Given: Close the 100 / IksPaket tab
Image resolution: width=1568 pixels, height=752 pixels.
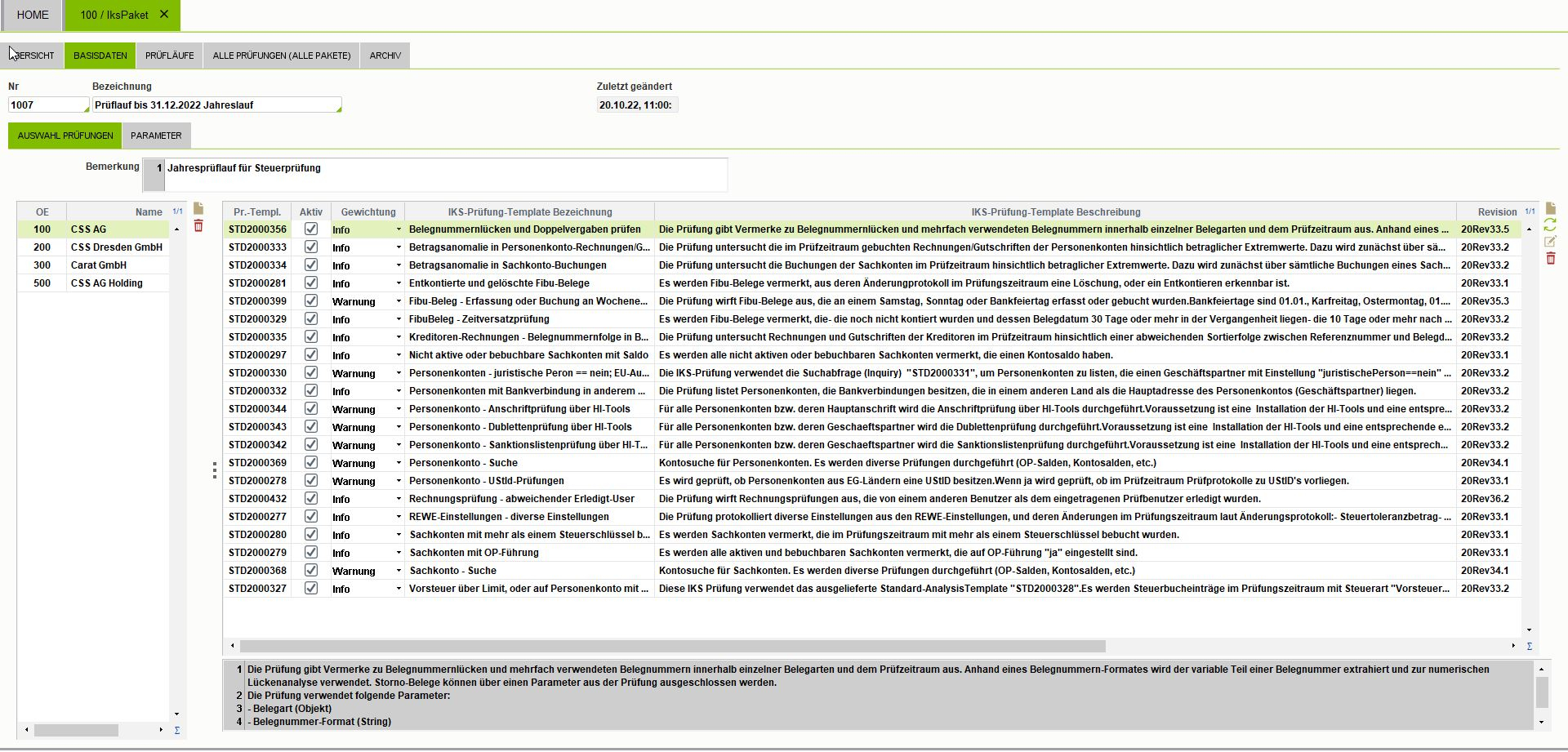Looking at the screenshot, I should pyautogui.click(x=164, y=15).
